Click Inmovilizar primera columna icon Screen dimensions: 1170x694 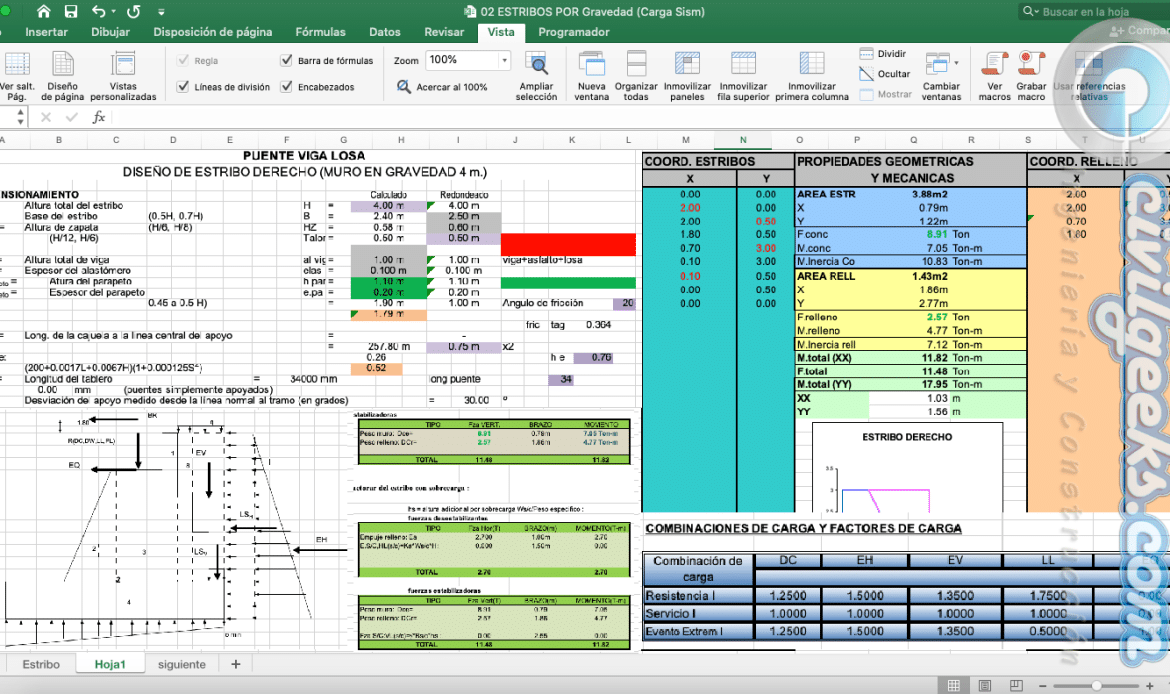coord(812,64)
